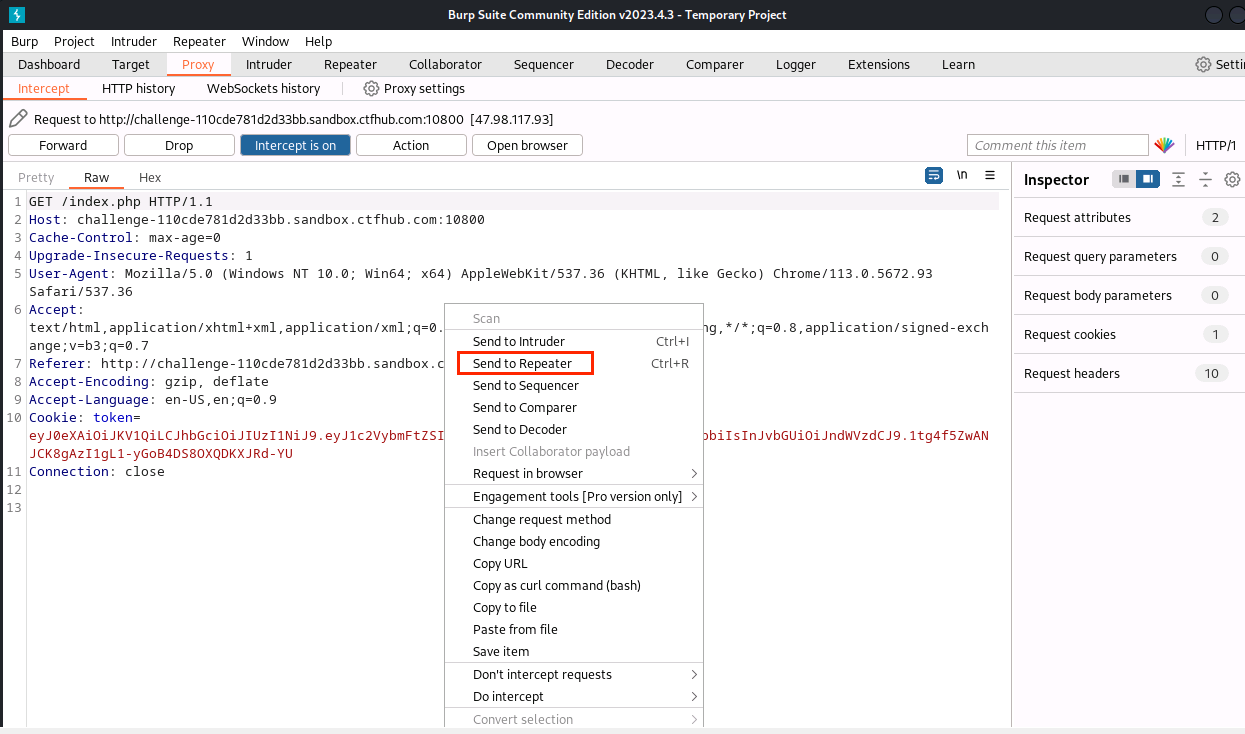Click the 'Comment this item' input field
This screenshot has width=1245, height=734.
[1058, 145]
